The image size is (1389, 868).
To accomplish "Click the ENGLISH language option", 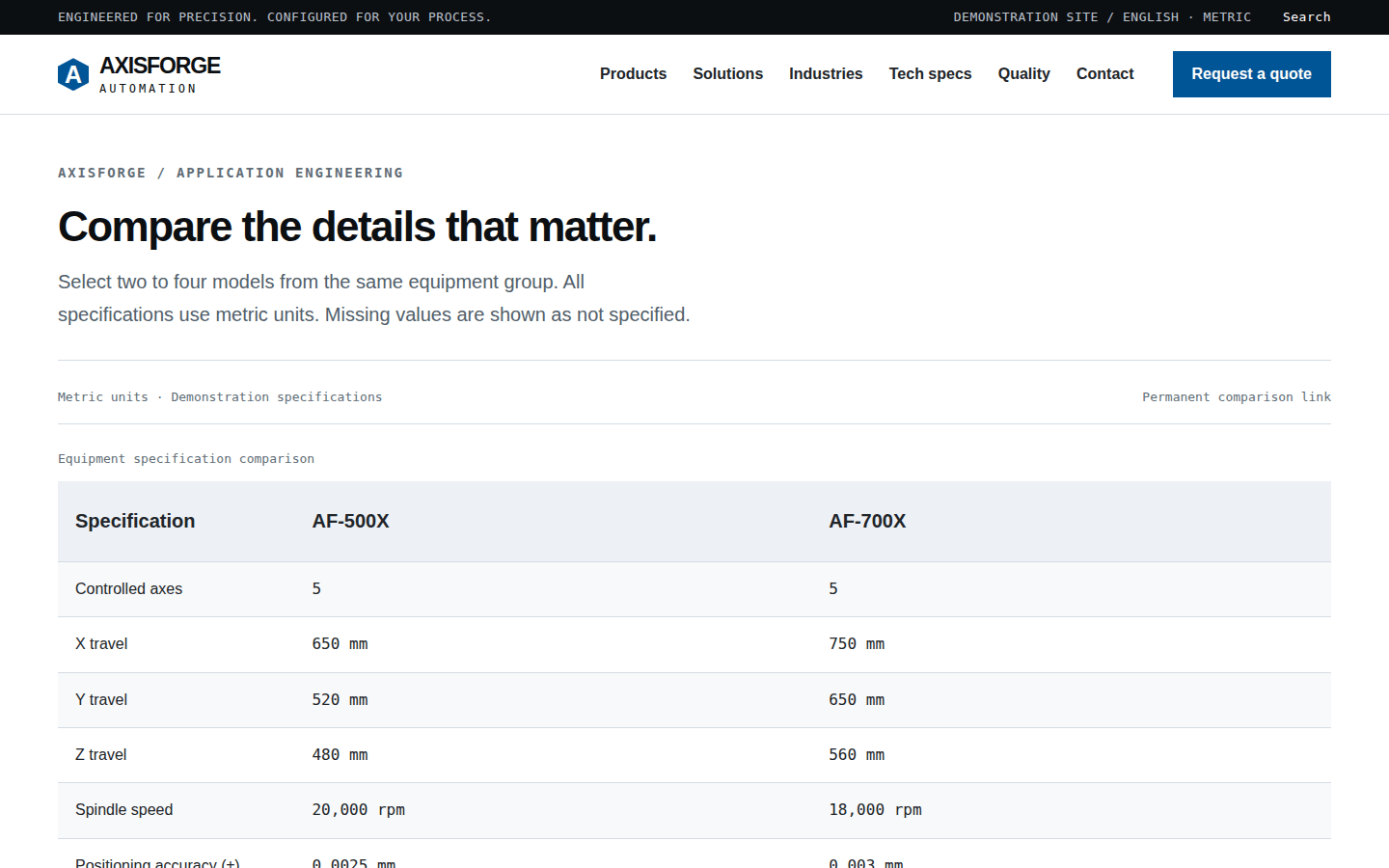I will pyautogui.click(x=1150, y=17).
